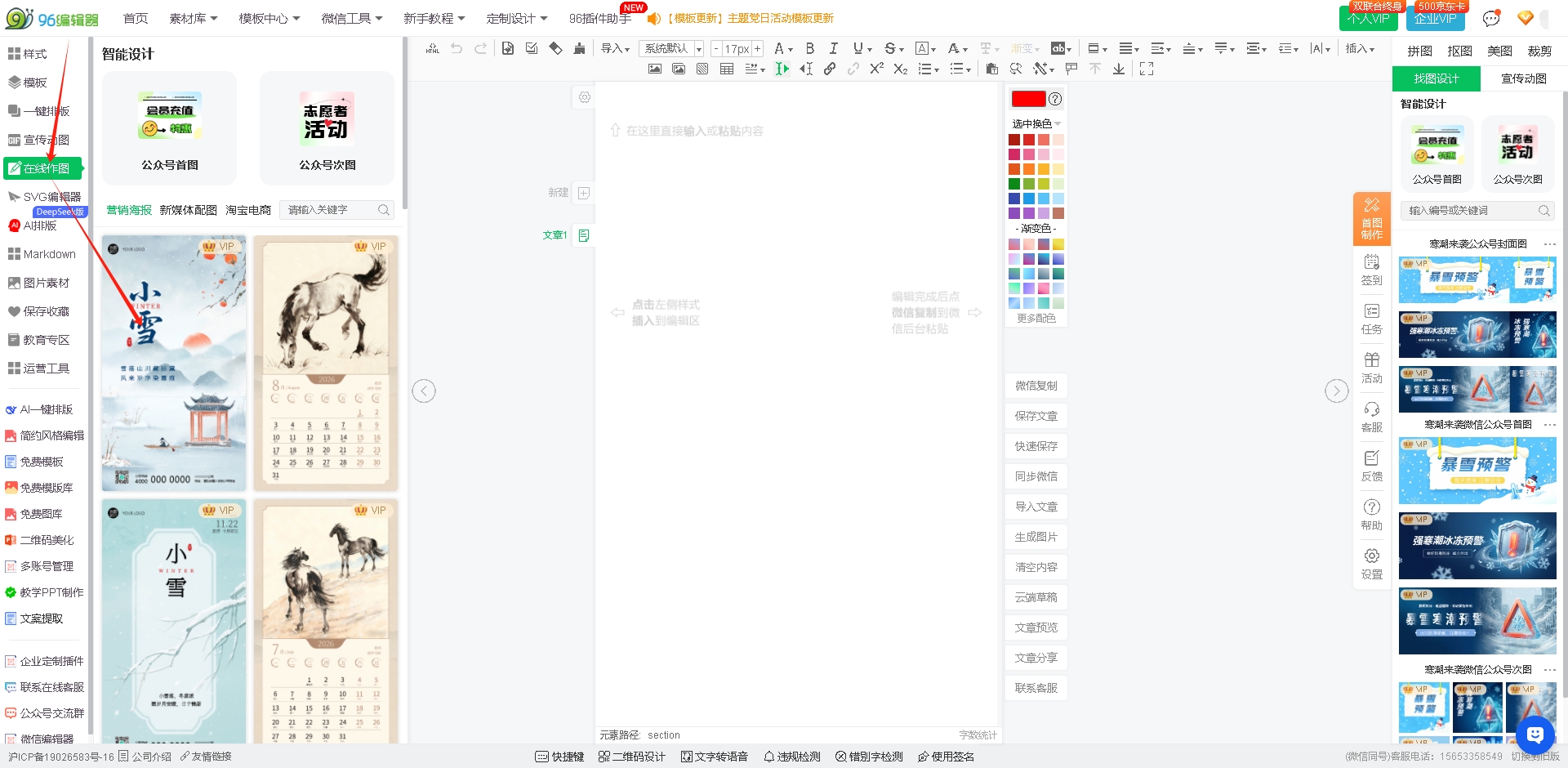Open HTML source code view
Screen dimensions: 1568x768
[433, 49]
